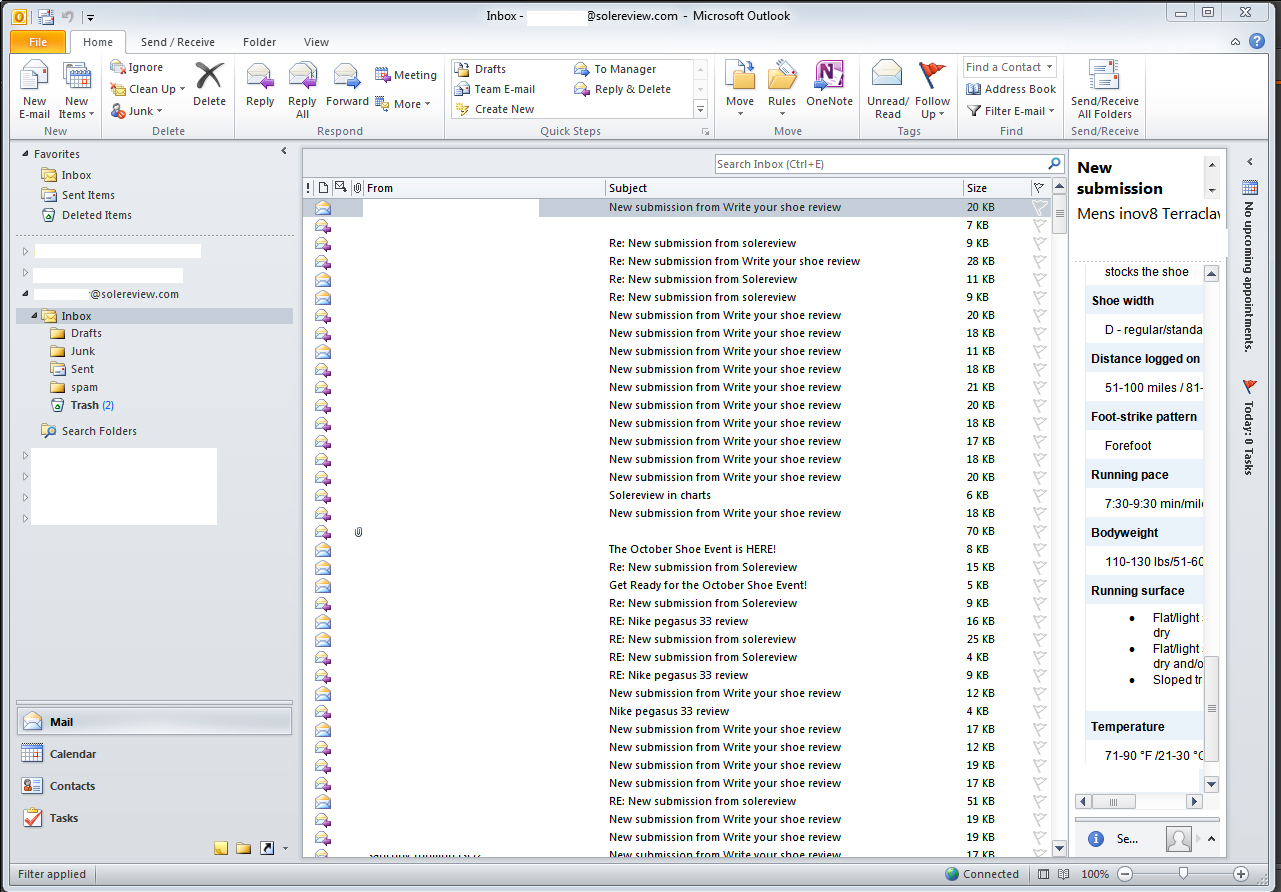This screenshot has height=892, width=1281.
Task: Run Reply & Delete quick step
Action: pos(623,89)
